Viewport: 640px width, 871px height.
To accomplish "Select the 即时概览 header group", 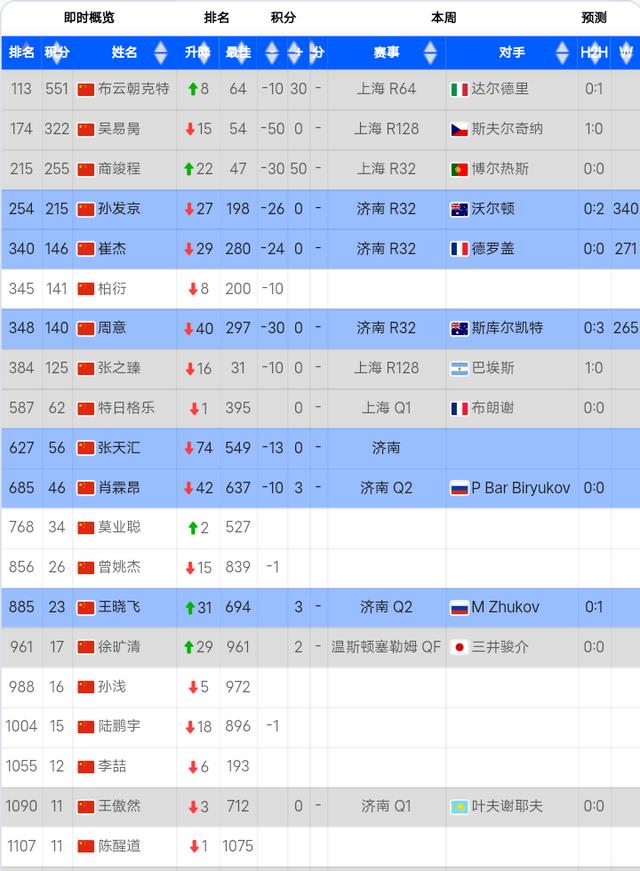I will click(x=89, y=17).
